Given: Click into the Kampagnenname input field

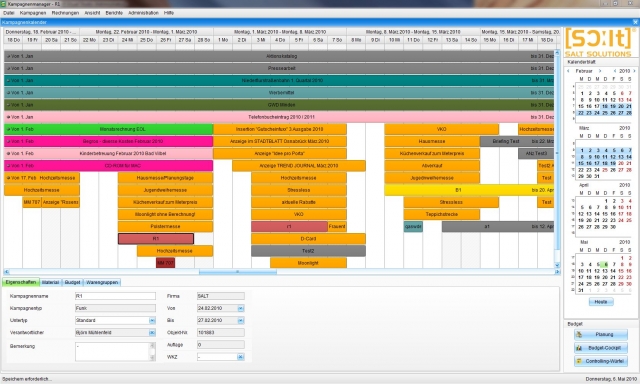Looking at the screenshot, I should point(116,296).
